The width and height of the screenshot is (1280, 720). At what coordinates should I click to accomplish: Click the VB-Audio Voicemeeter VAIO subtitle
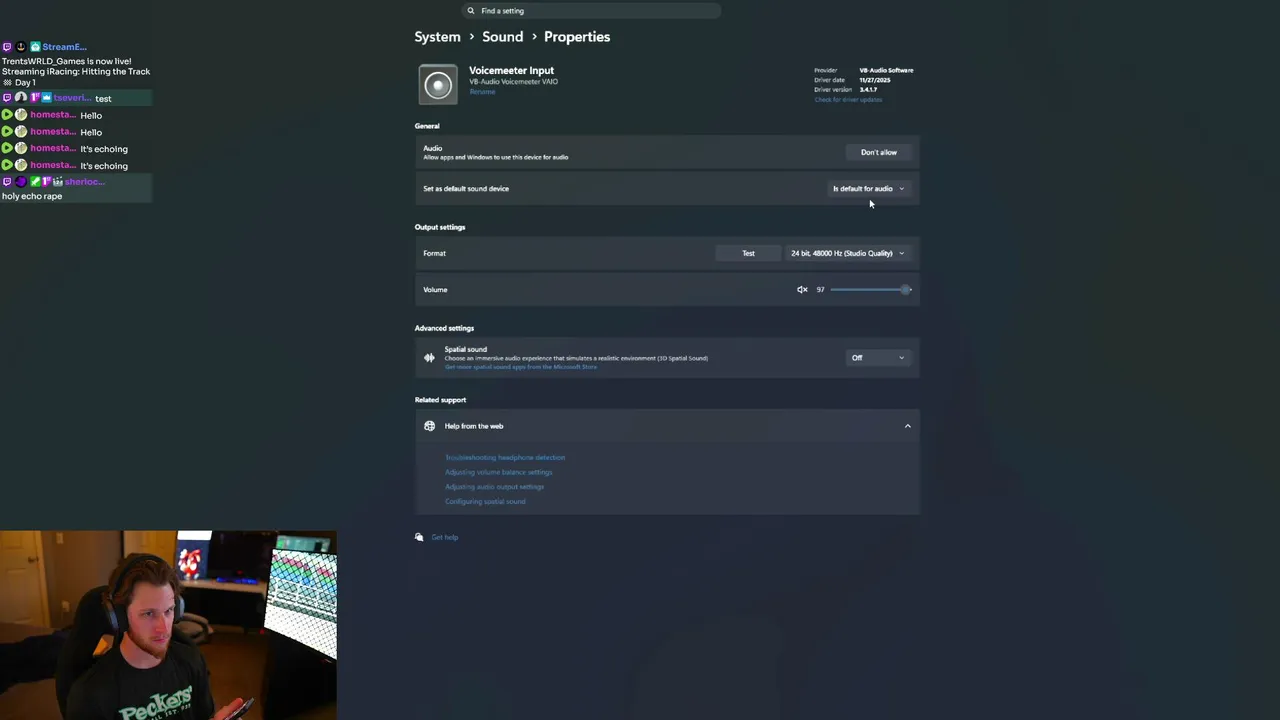click(x=513, y=82)
